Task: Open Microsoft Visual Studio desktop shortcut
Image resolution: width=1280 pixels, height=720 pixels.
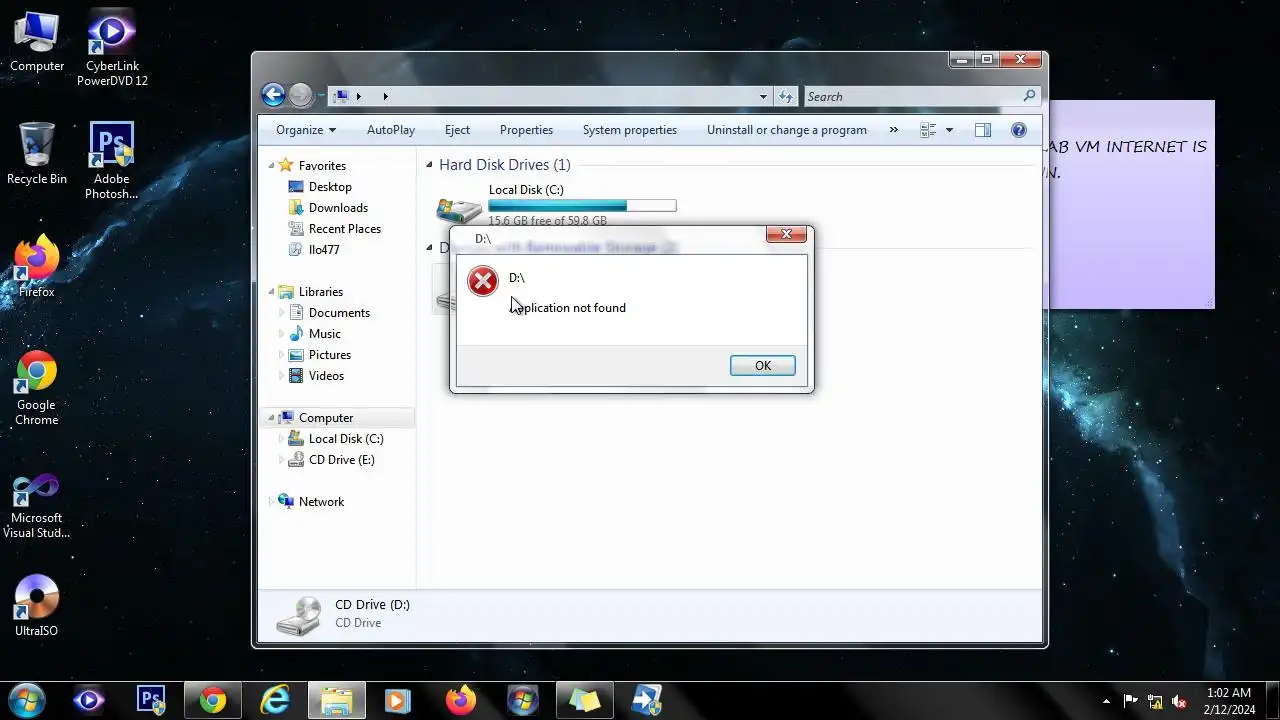Action: pyautogui.click(x=37, y=506)
